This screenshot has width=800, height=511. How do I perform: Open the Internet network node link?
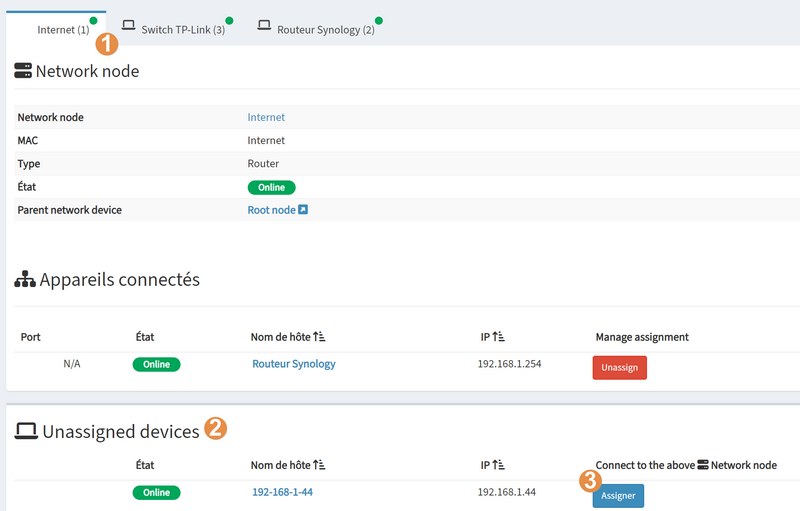[266, 117]
